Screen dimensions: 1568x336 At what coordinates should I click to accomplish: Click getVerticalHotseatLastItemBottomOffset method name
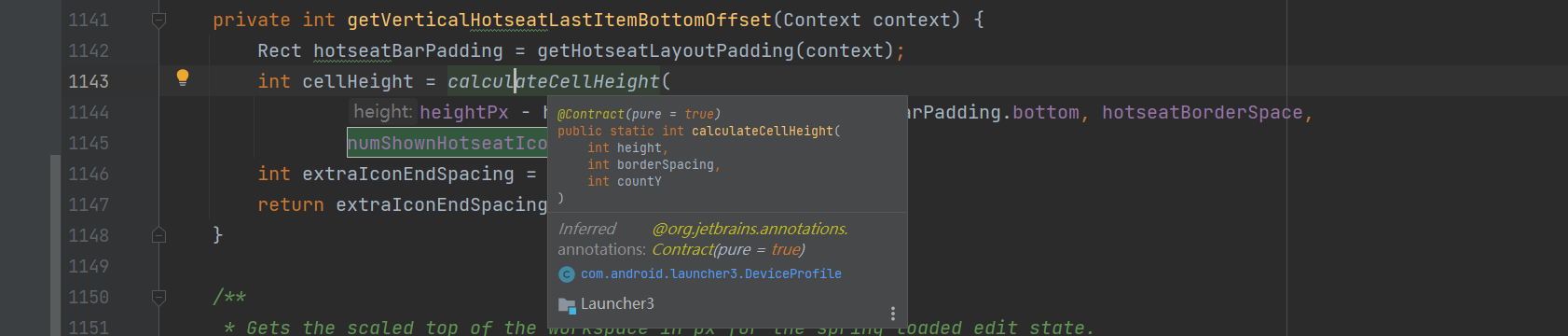(x=559, y=20)
